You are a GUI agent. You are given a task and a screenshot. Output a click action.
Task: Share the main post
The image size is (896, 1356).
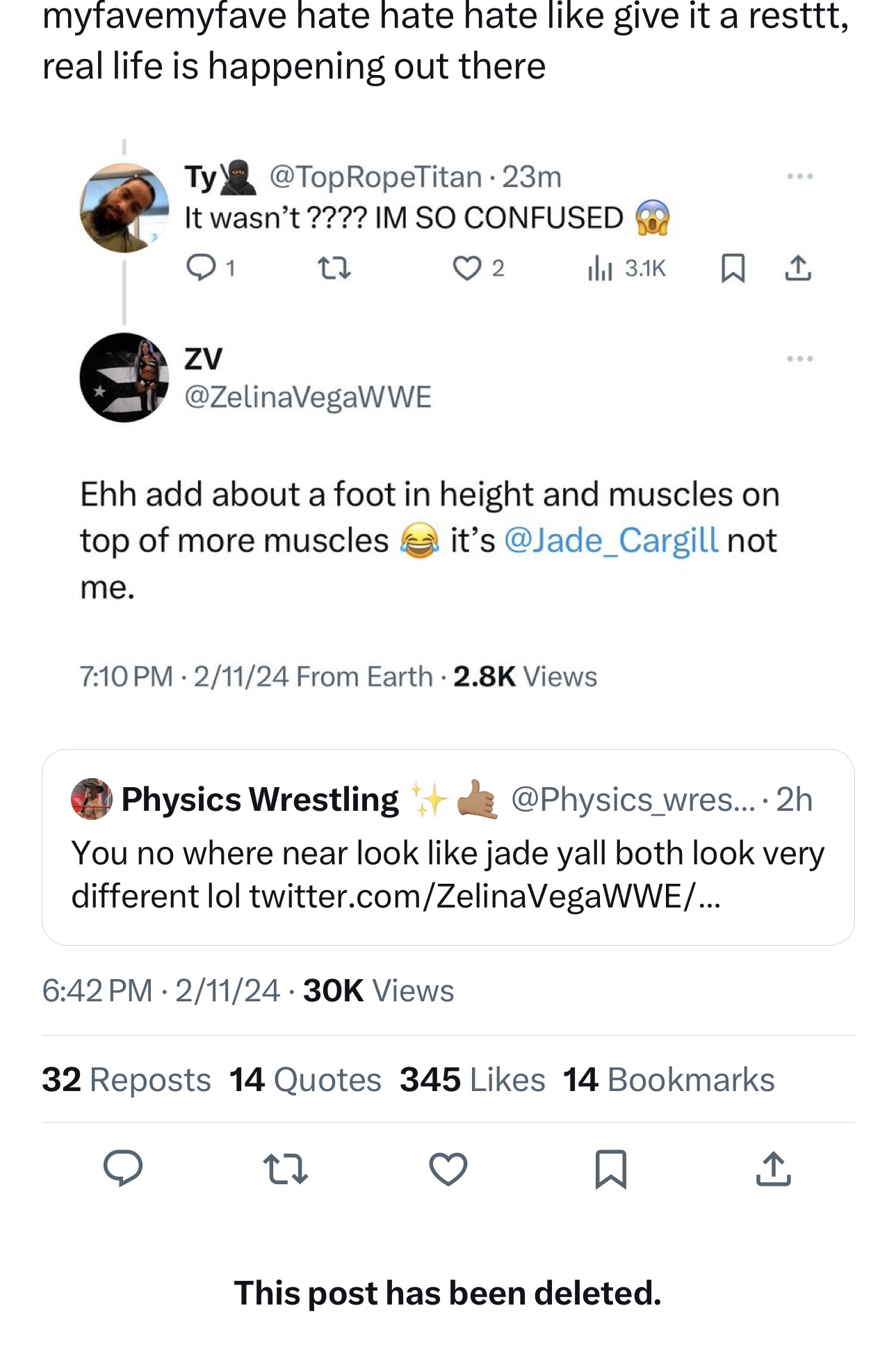(x=773, y=1168)
